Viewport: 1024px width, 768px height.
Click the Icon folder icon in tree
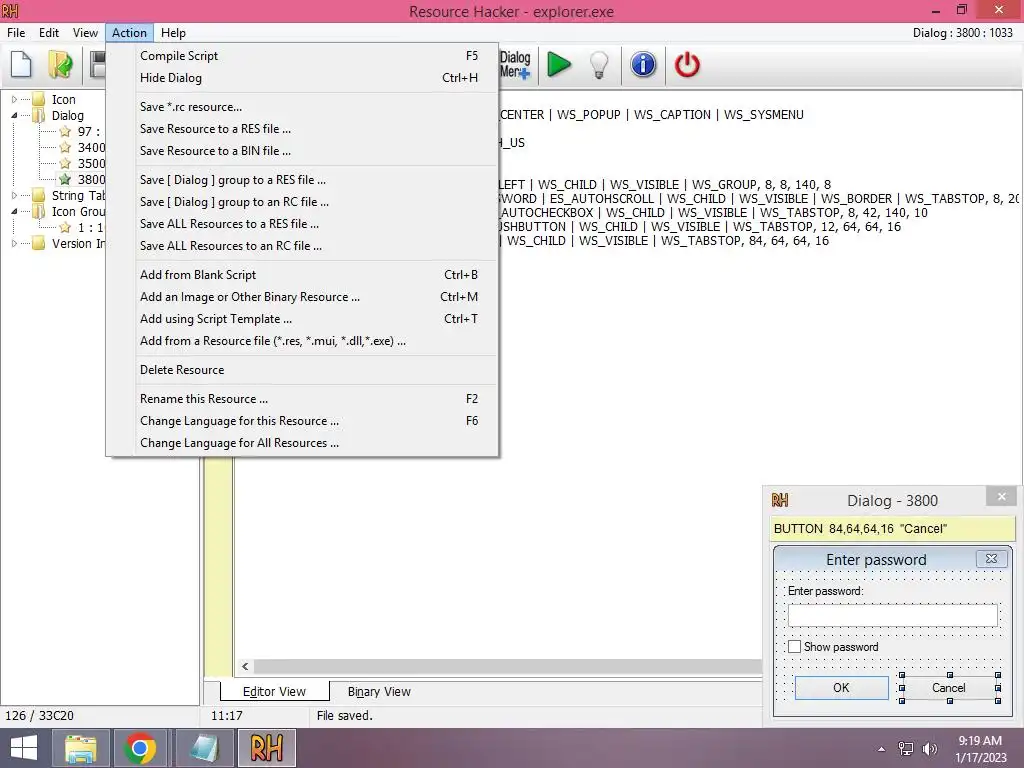click(x=39, y=99)
